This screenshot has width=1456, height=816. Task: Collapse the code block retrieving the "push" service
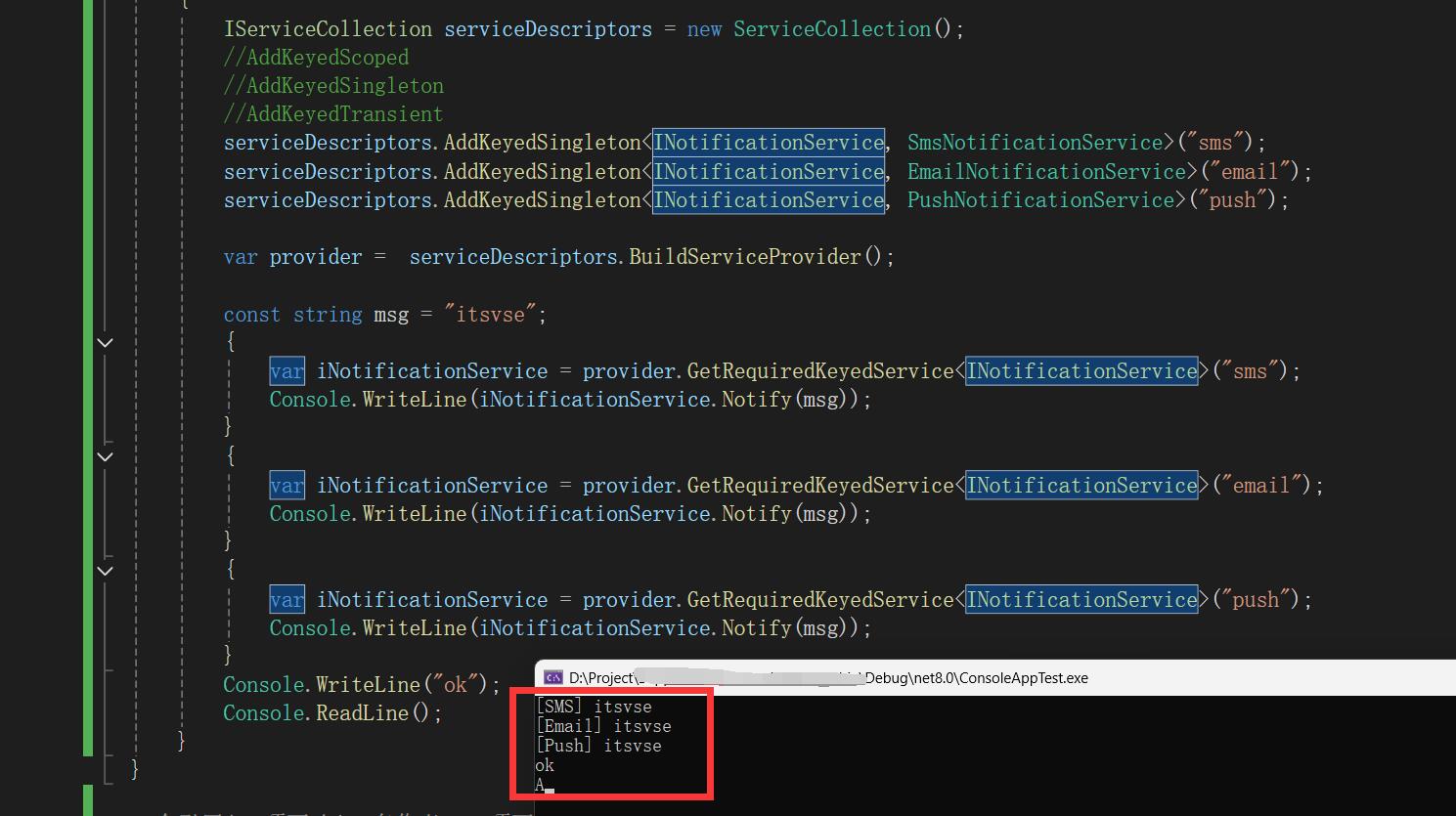[106, 572]
